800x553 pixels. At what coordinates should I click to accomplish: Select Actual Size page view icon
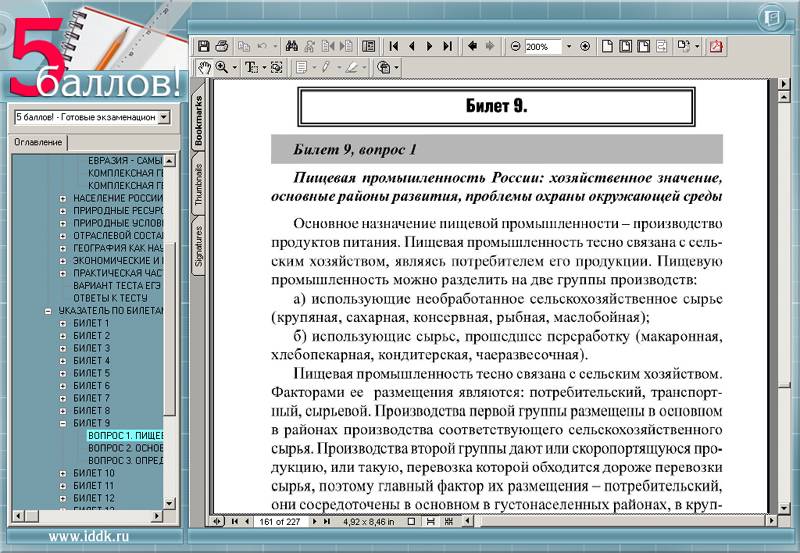click(607, 46)
